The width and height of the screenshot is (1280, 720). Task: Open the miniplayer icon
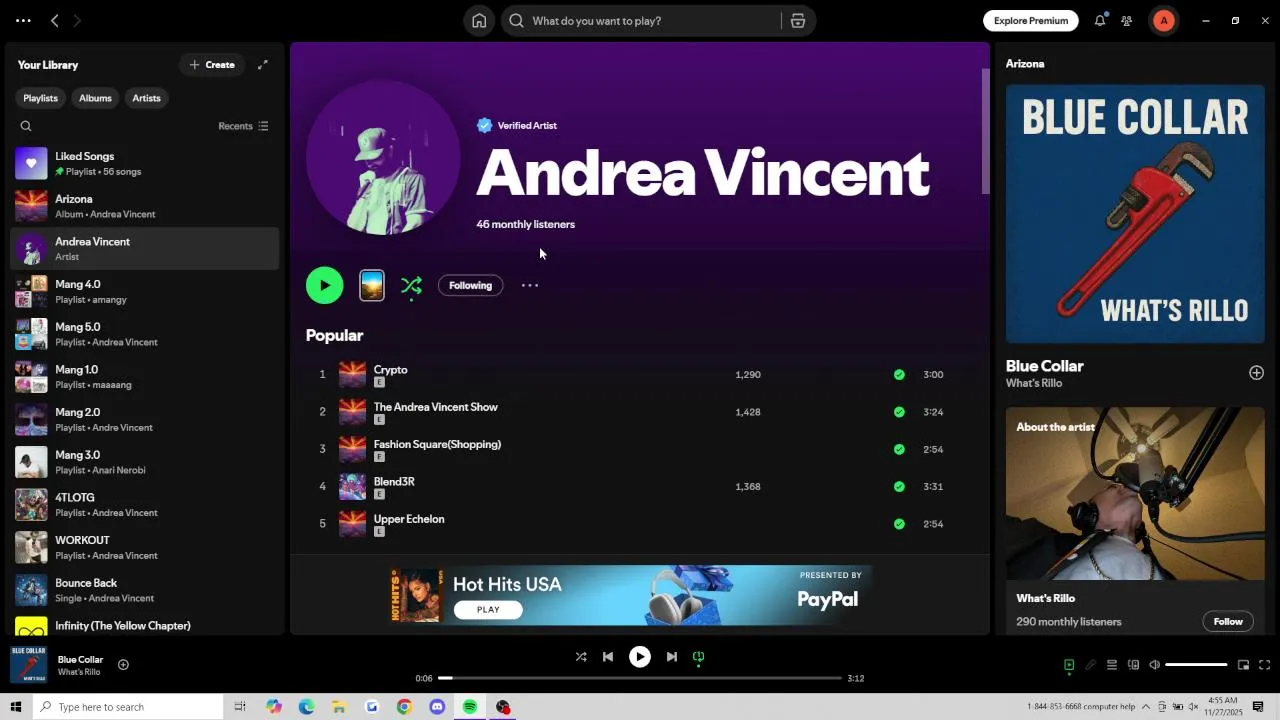coord(1243,665)
